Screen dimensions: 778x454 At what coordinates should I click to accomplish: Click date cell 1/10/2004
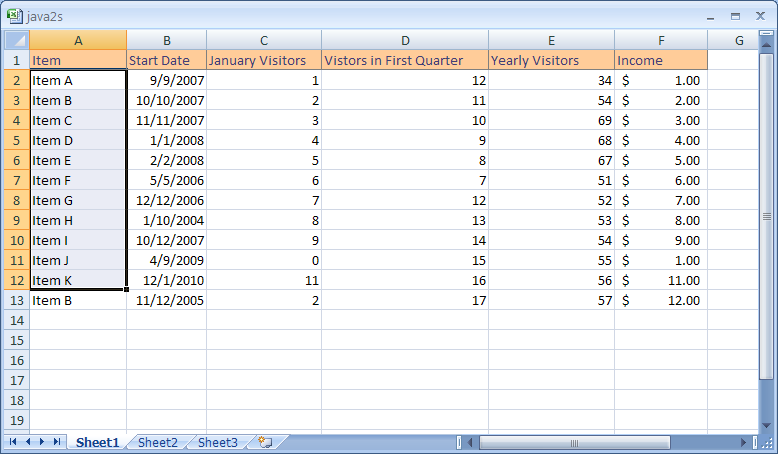pos(167,220)
